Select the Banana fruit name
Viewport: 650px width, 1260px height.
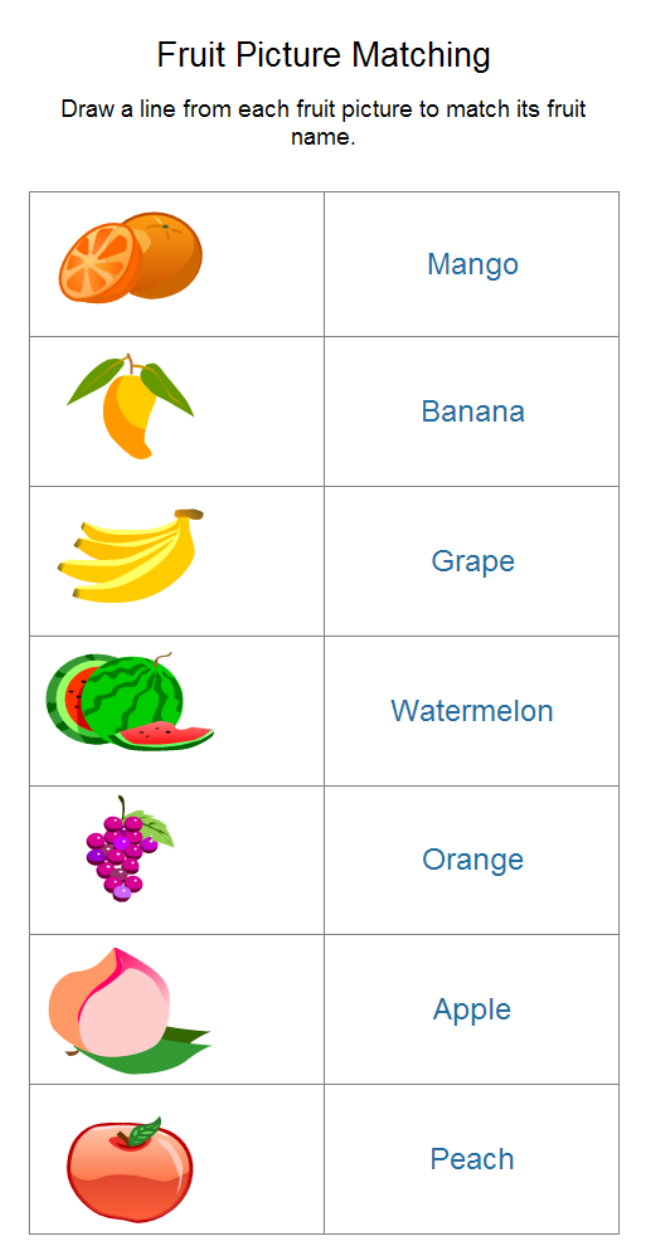472,411
